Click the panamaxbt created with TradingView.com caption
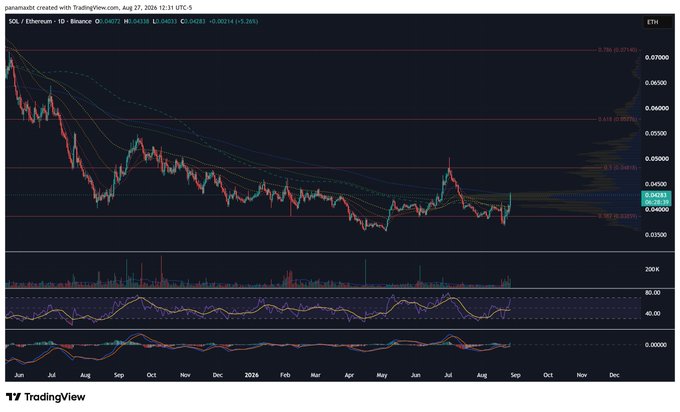The image size is (680, 412). (x=98, y=7)
